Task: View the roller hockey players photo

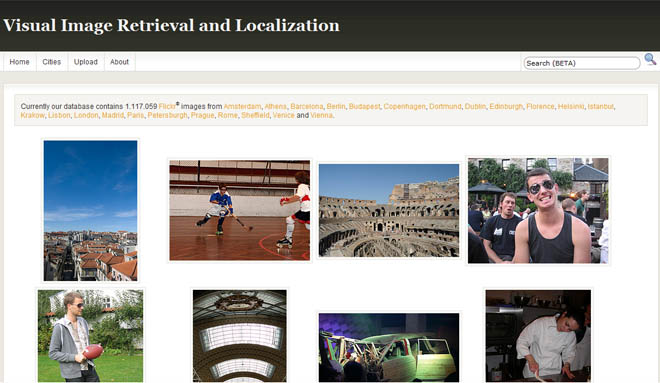Action: click(x=240, y=210)
